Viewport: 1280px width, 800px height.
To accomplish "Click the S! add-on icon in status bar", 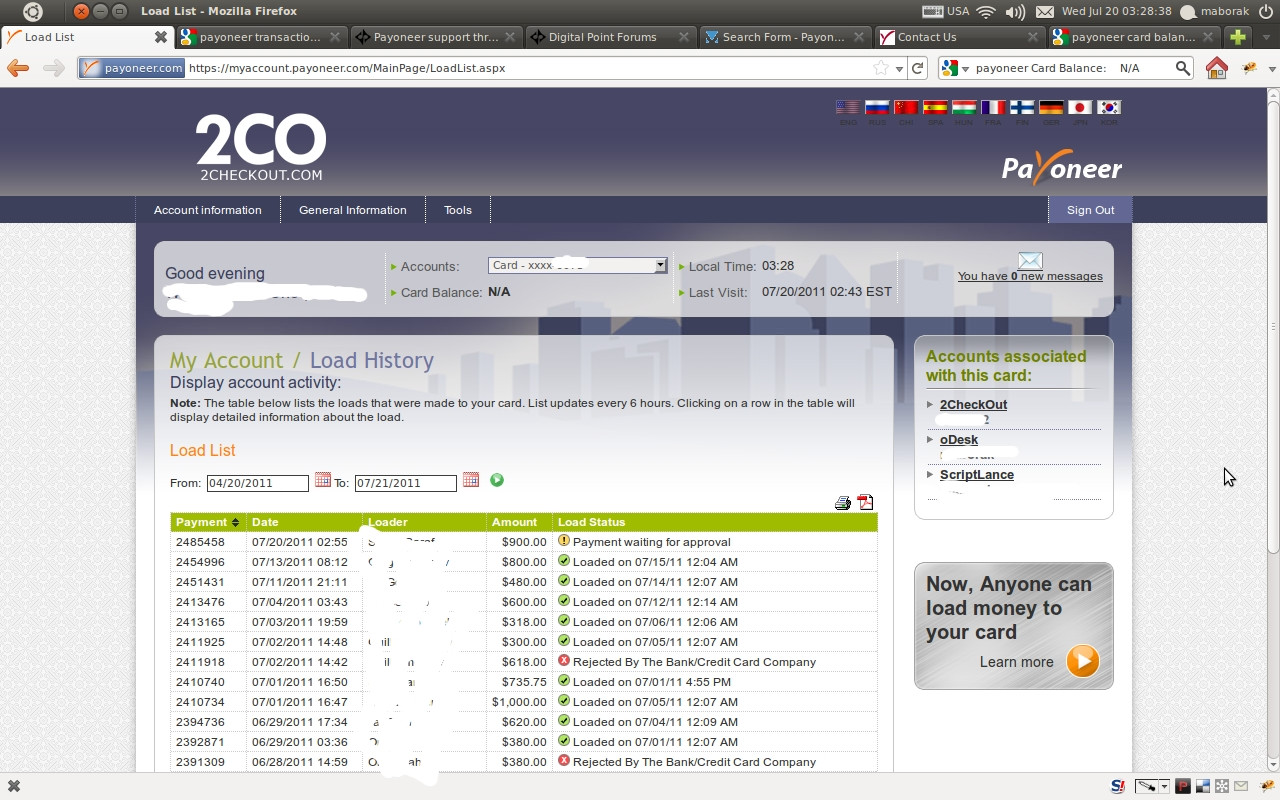I will click(x=1118, y=786).
